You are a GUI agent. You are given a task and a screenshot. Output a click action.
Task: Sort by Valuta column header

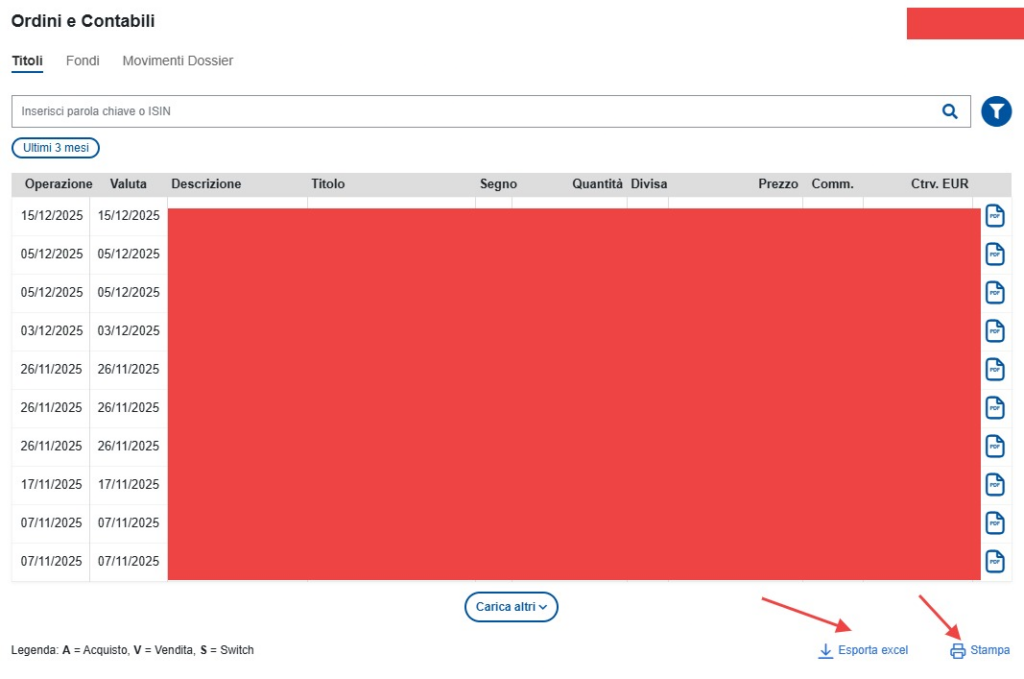coord(128,184)
